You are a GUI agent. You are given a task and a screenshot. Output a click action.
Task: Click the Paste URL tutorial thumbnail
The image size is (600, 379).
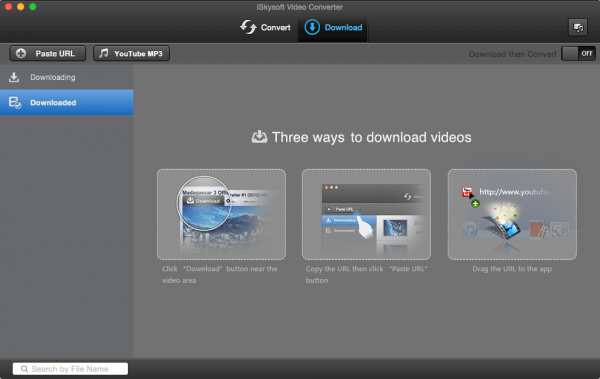[366, 214]
